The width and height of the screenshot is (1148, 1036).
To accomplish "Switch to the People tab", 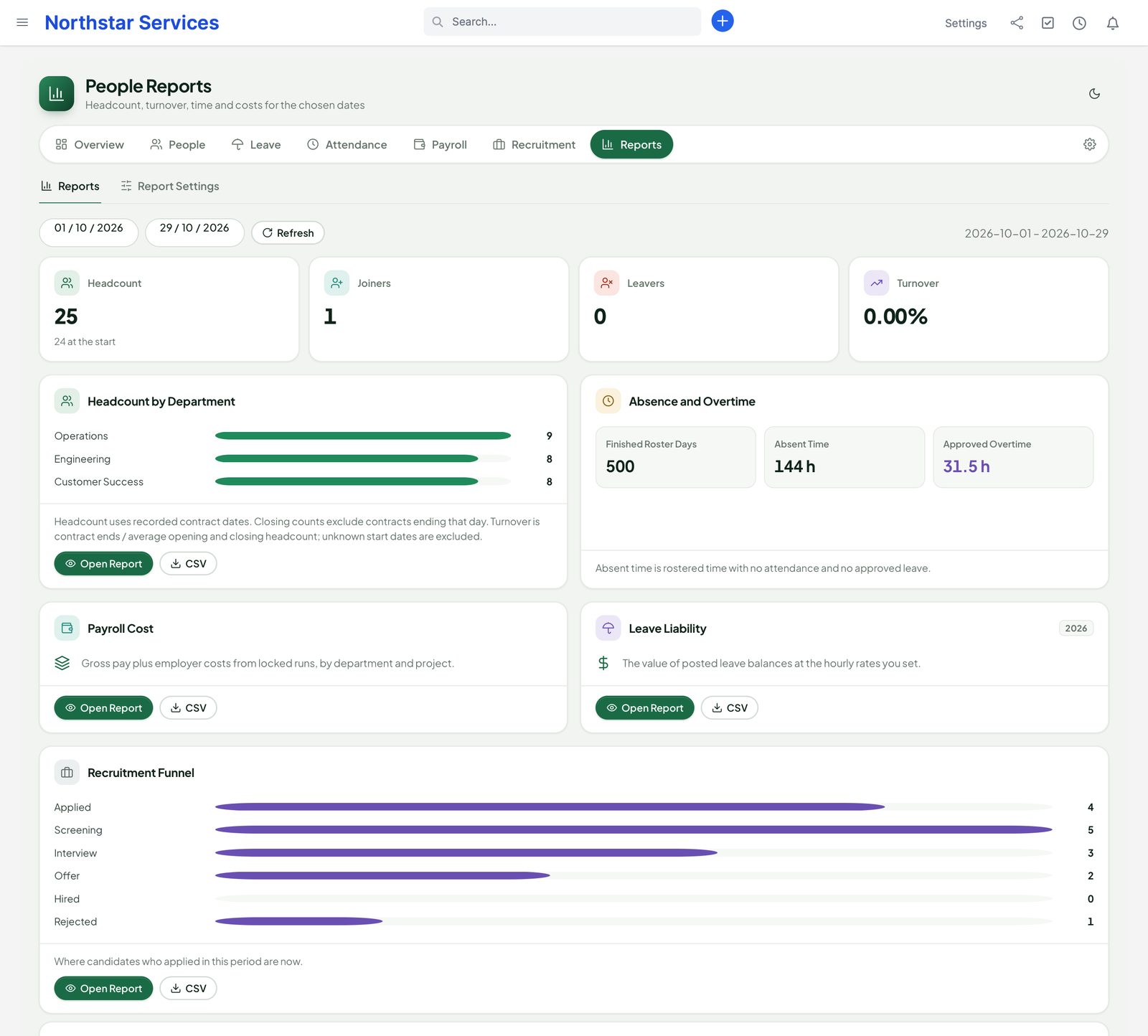I will click(x=177, y=144).
